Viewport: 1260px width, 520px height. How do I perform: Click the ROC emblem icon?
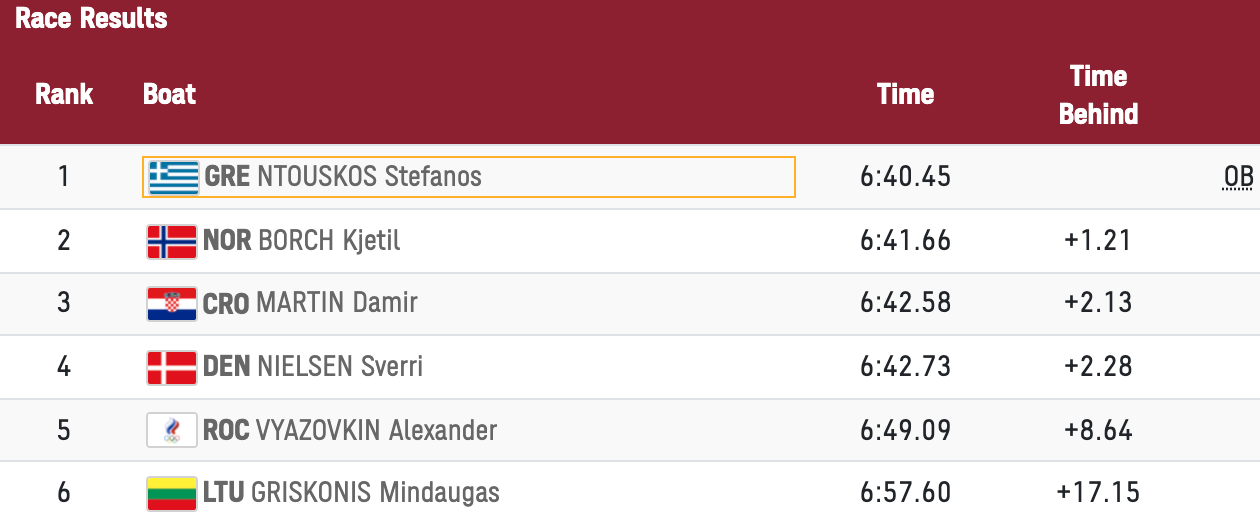coord(172,430)
